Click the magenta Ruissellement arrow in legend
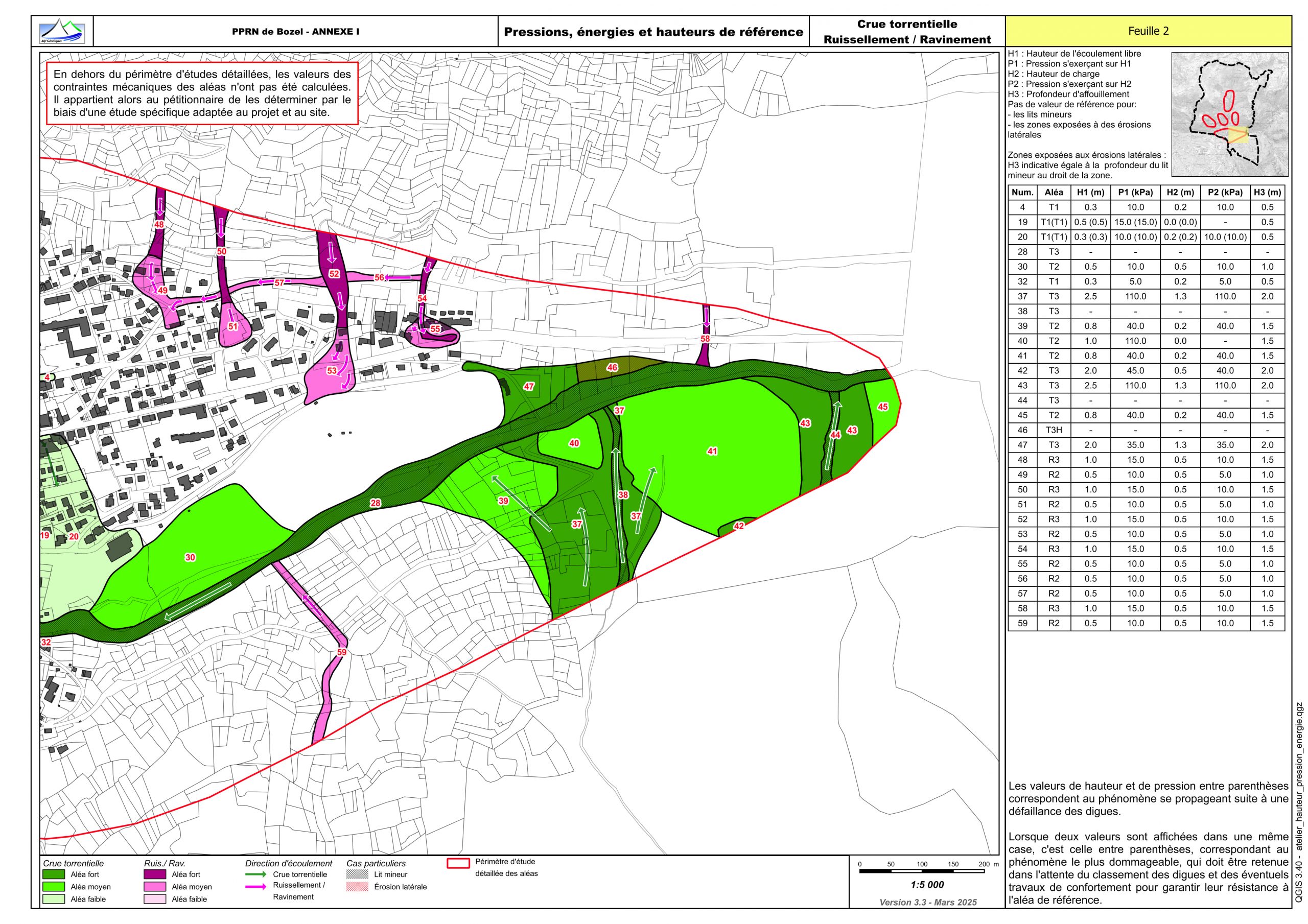 click(256, 886)
